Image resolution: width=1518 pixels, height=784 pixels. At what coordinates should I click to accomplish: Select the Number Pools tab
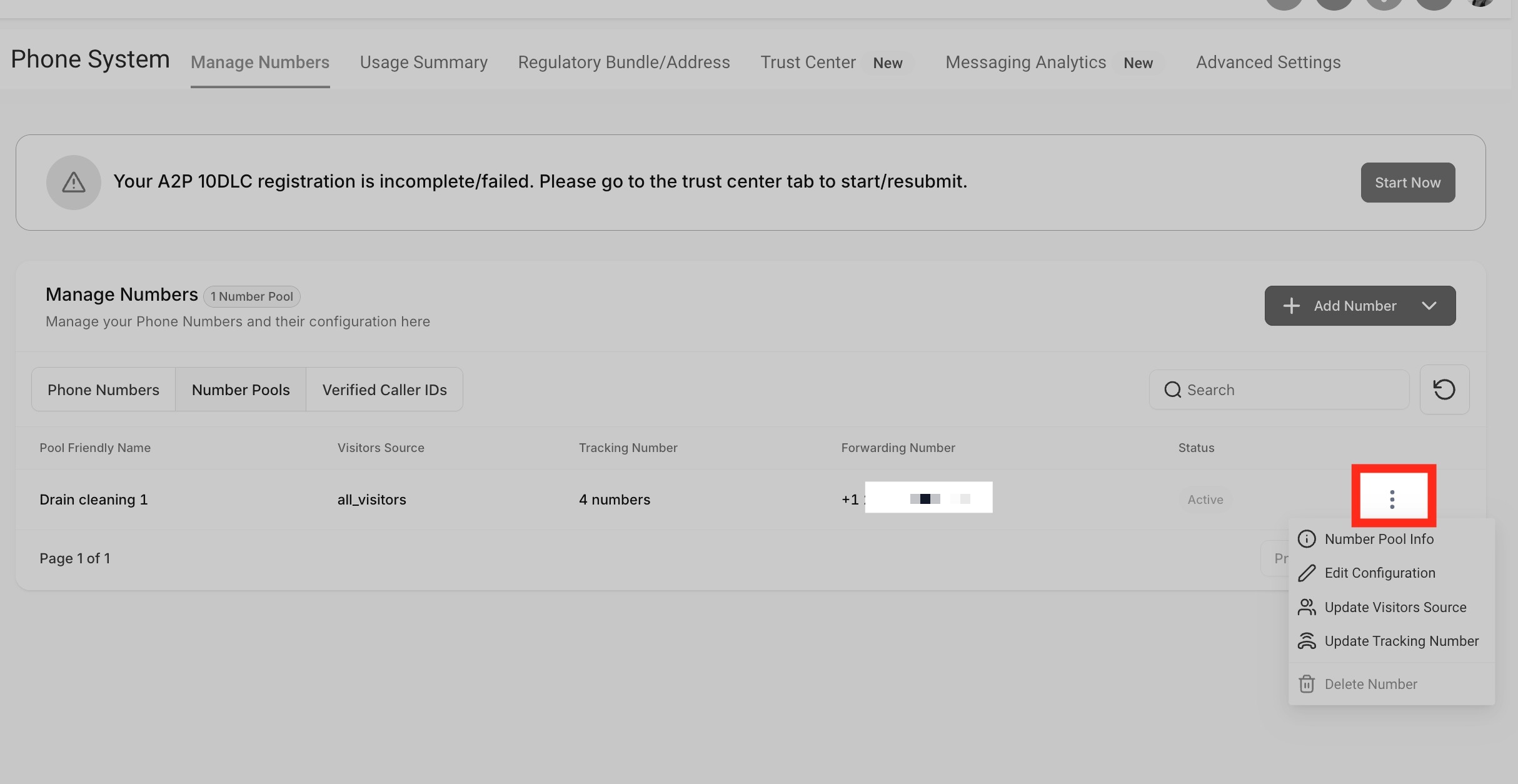tap(241, 389)
